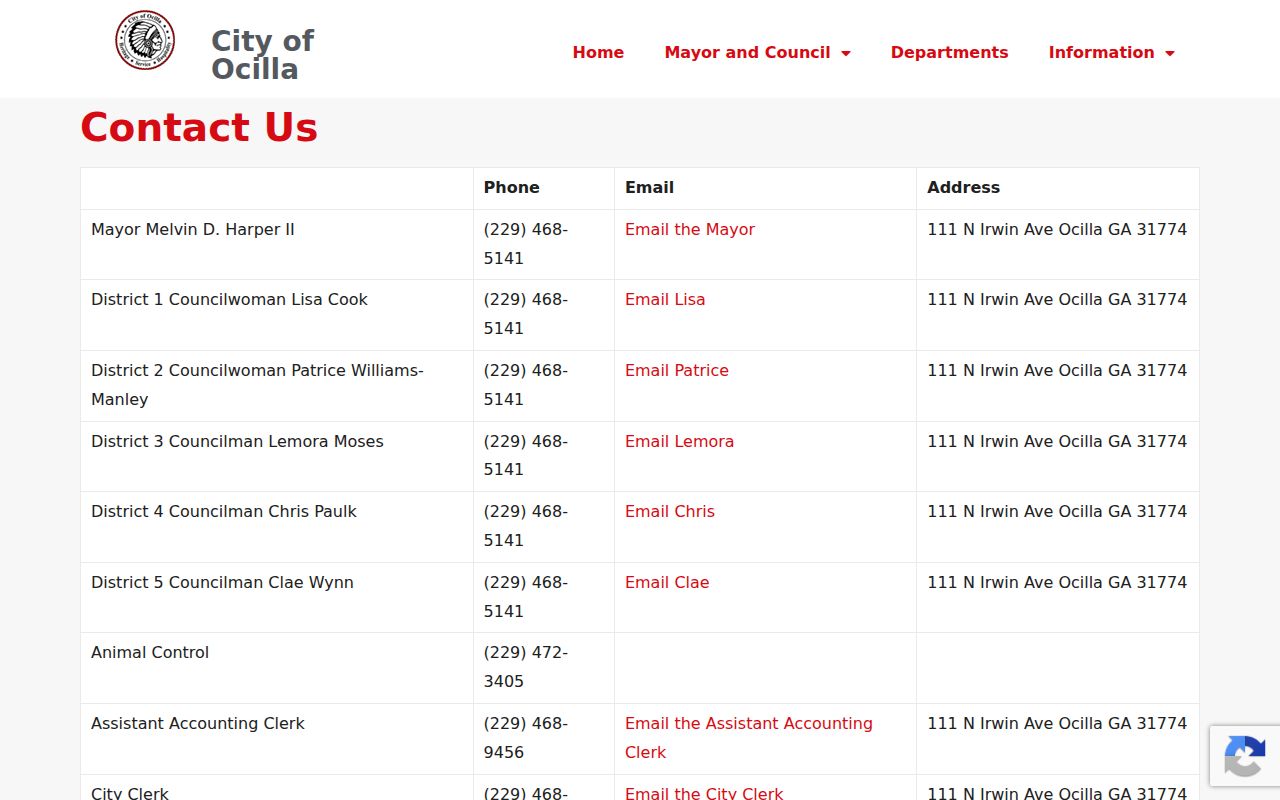Select the Mayor Melvin D. Harper II cell
This screenshot has width=1280, height=800.
click(277, 244)
